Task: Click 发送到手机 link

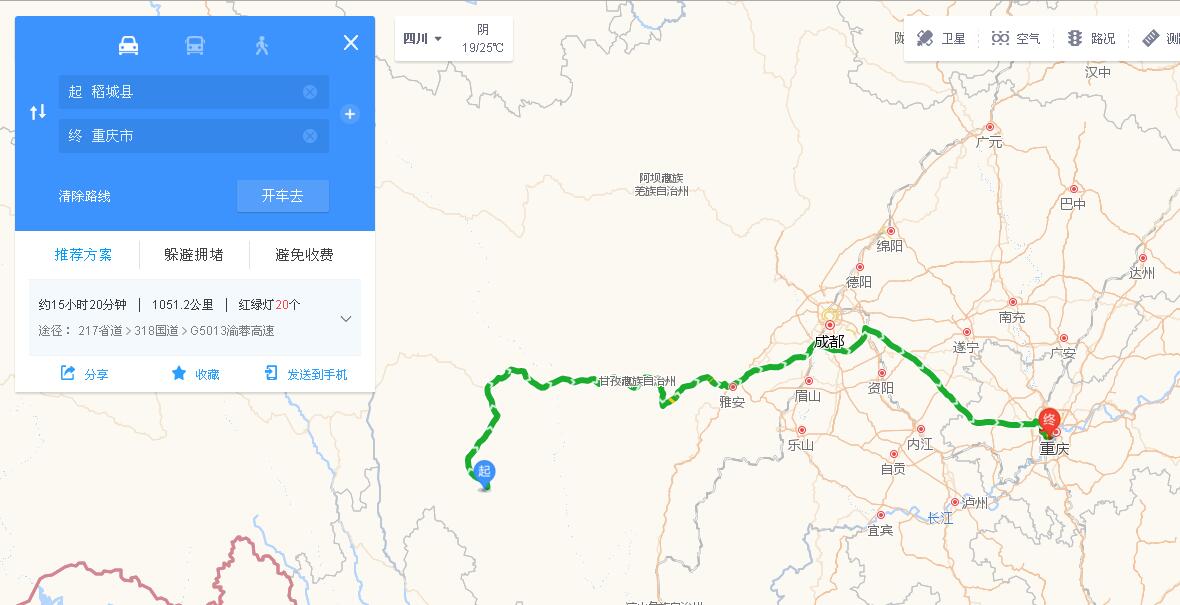Action: coord(306,374)
